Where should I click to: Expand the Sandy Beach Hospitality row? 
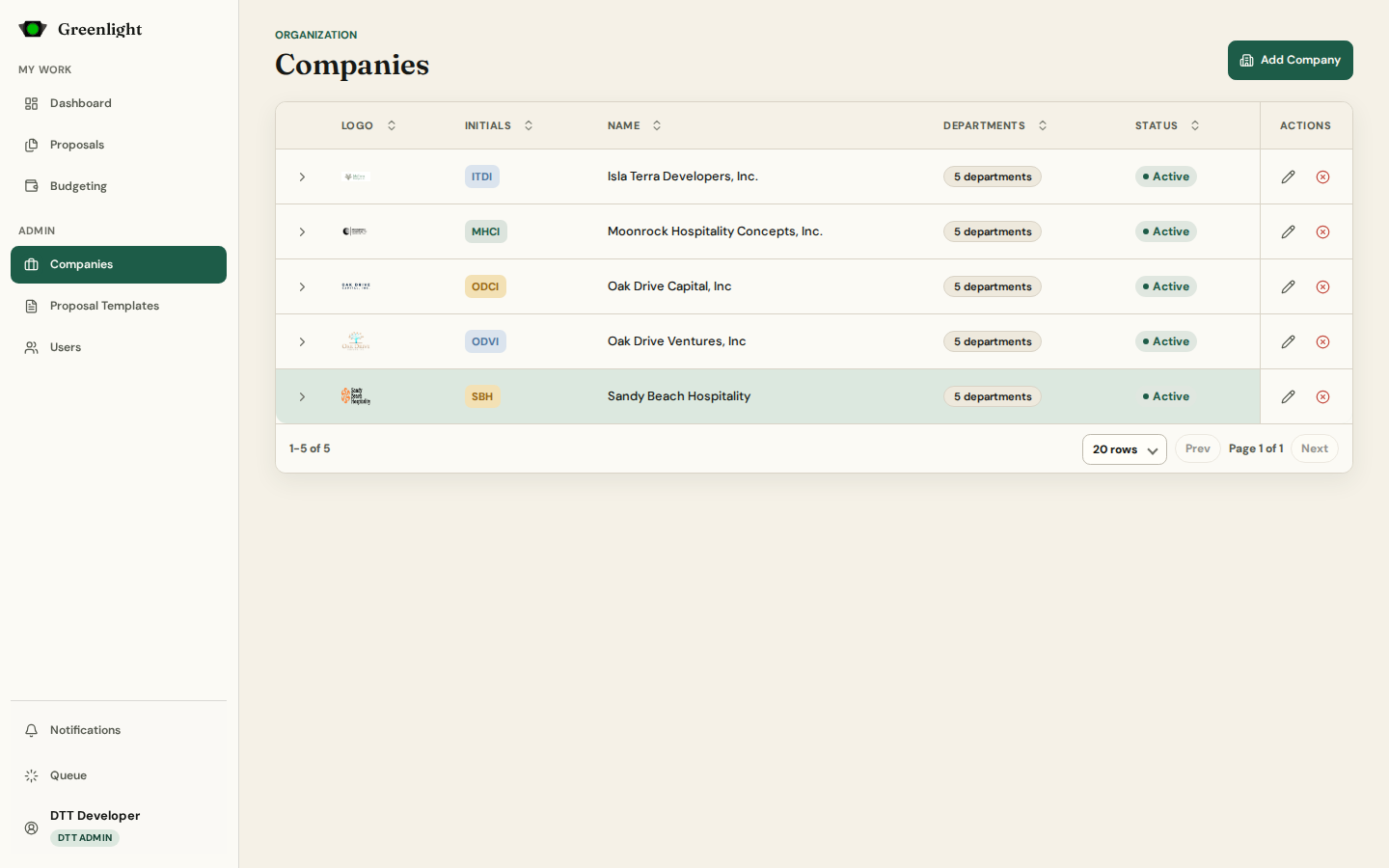coord(302,396)
